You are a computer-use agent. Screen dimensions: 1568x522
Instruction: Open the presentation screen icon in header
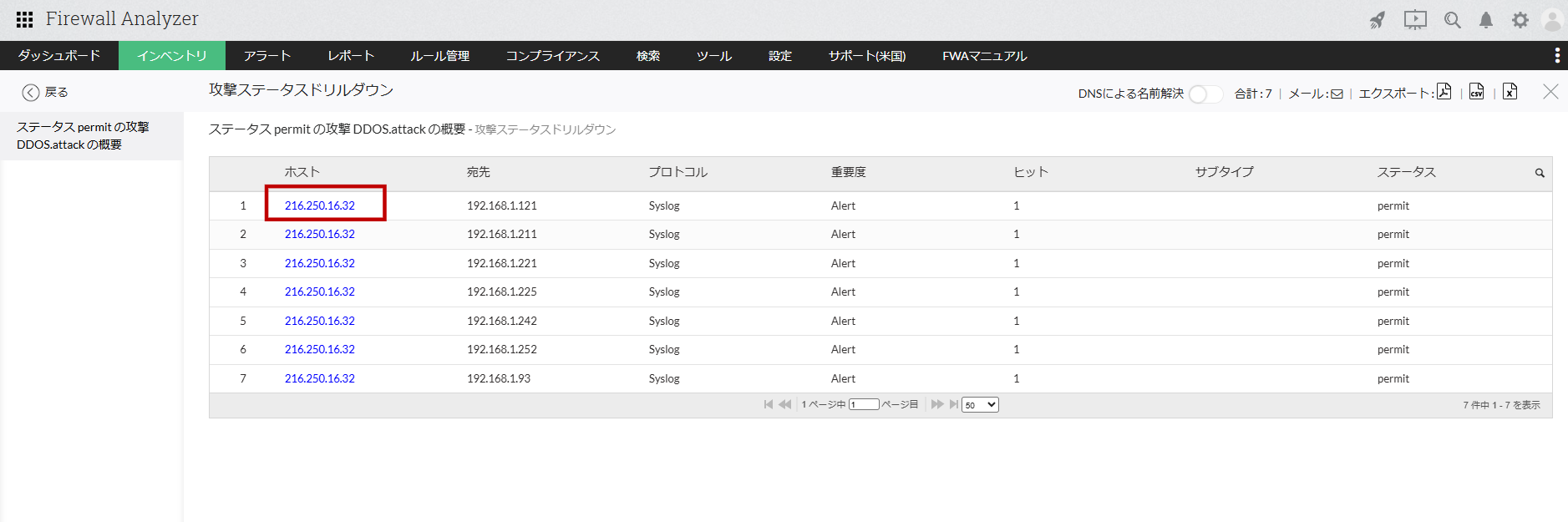1415,20
